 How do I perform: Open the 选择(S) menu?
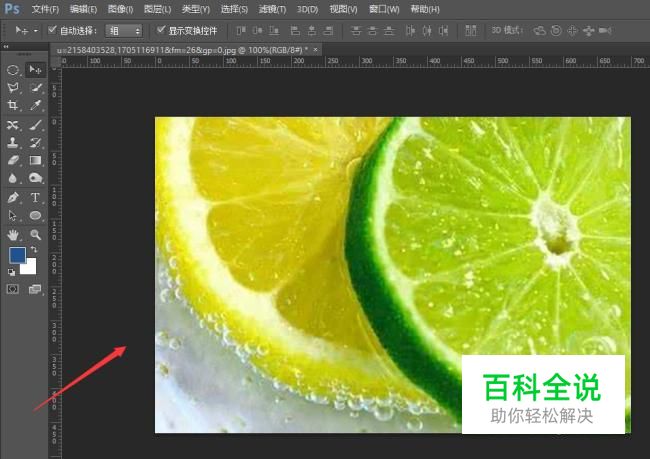pyautogui.click(x=234, y=9)
